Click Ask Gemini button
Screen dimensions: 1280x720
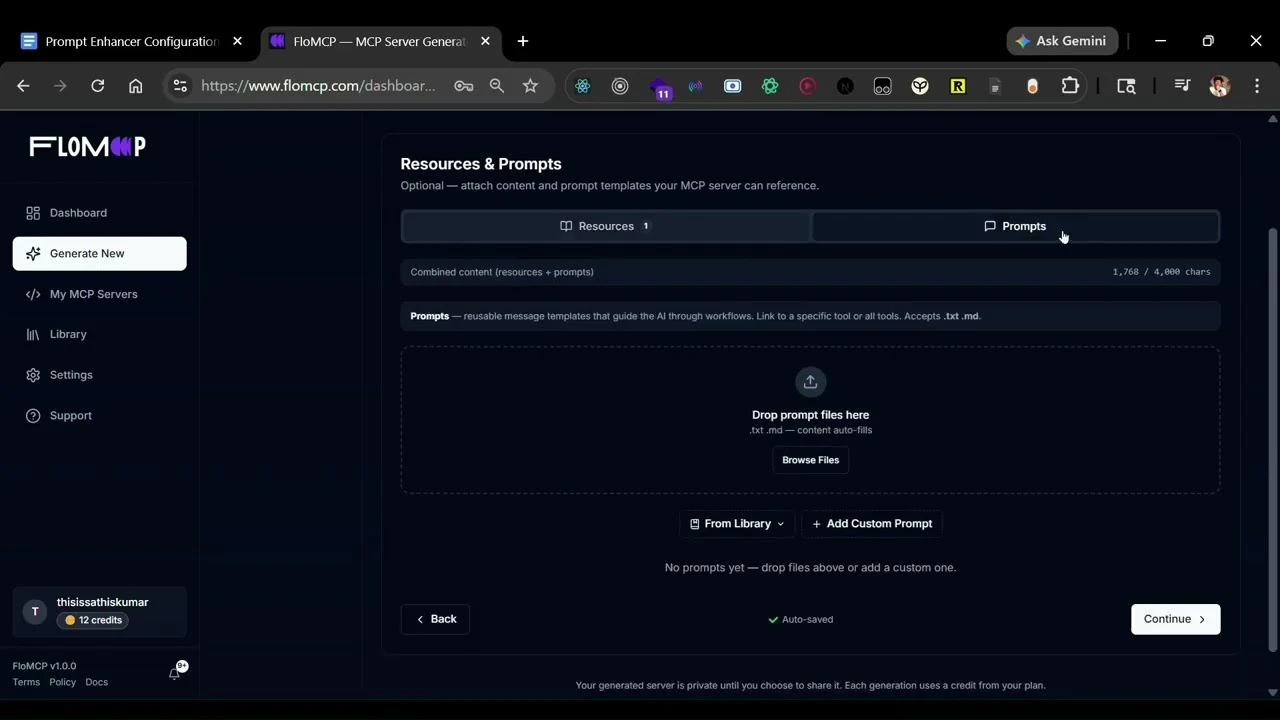(1061, 41)
